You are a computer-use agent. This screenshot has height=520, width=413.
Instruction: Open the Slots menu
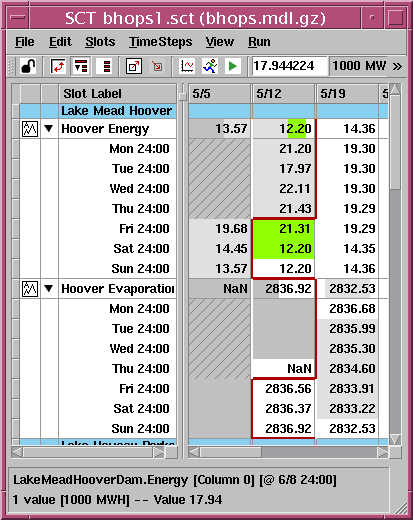pyautogui.click(x=100, y=42)
